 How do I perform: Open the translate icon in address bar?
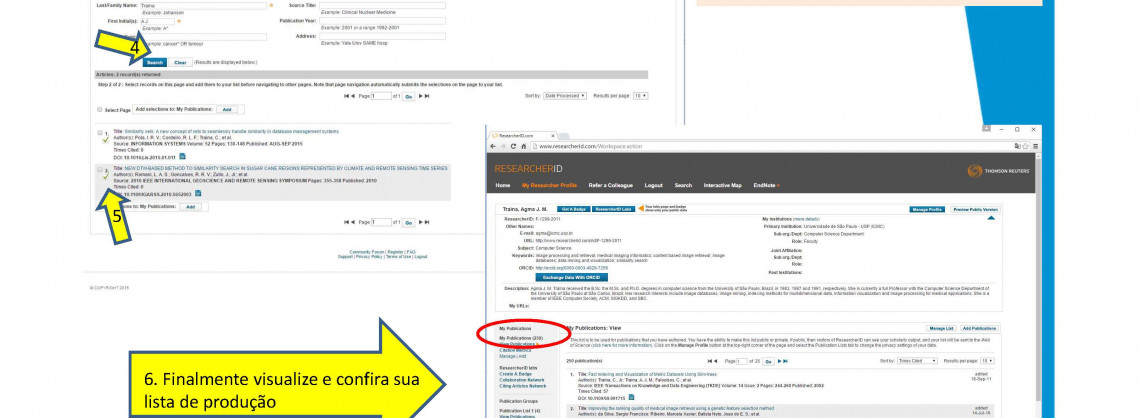tap(1016, 146)
